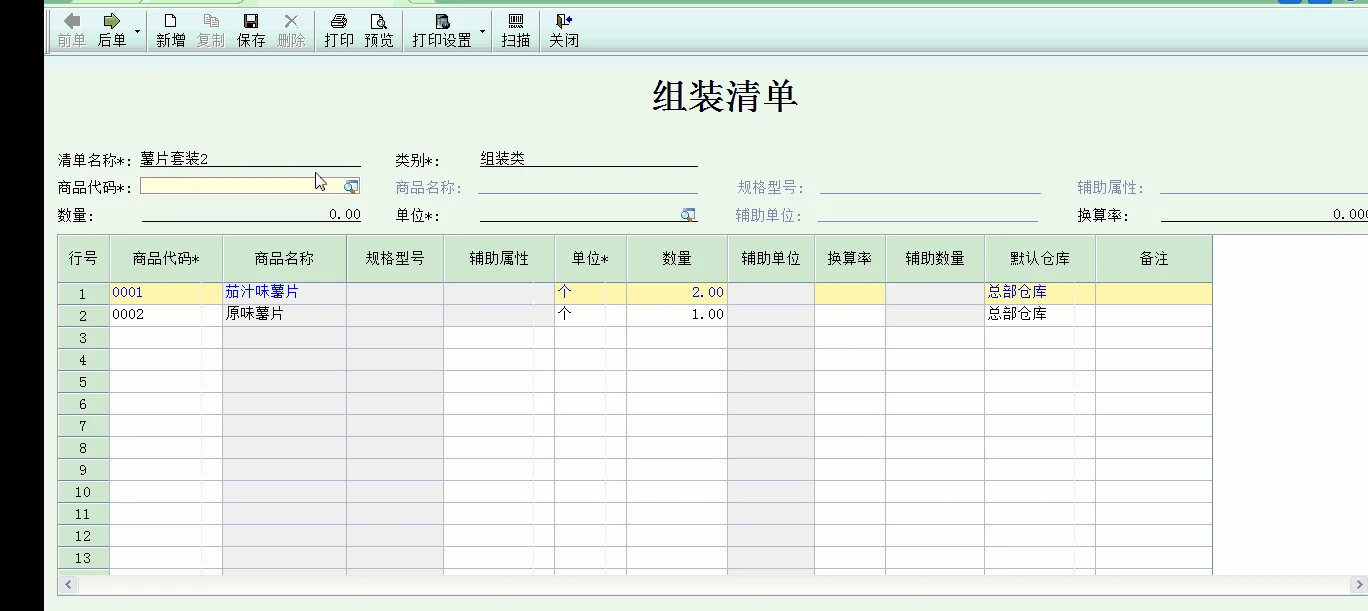Select the unit cell 个 in row 2
Image resolution: width=1368 pixels, height=611 pixels.
[591, 314]
